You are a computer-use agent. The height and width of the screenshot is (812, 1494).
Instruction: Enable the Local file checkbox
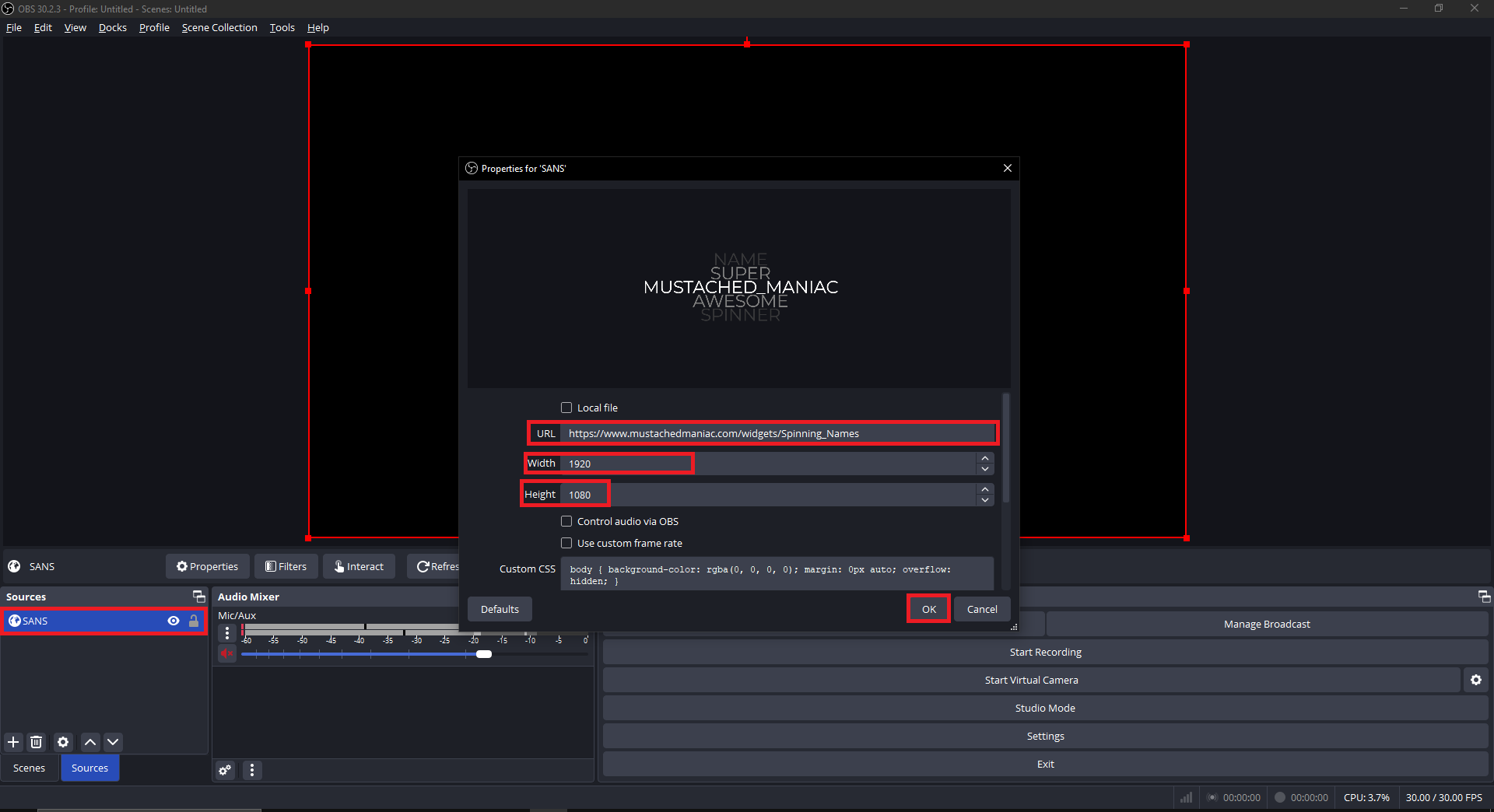click(x=566, y=407)
